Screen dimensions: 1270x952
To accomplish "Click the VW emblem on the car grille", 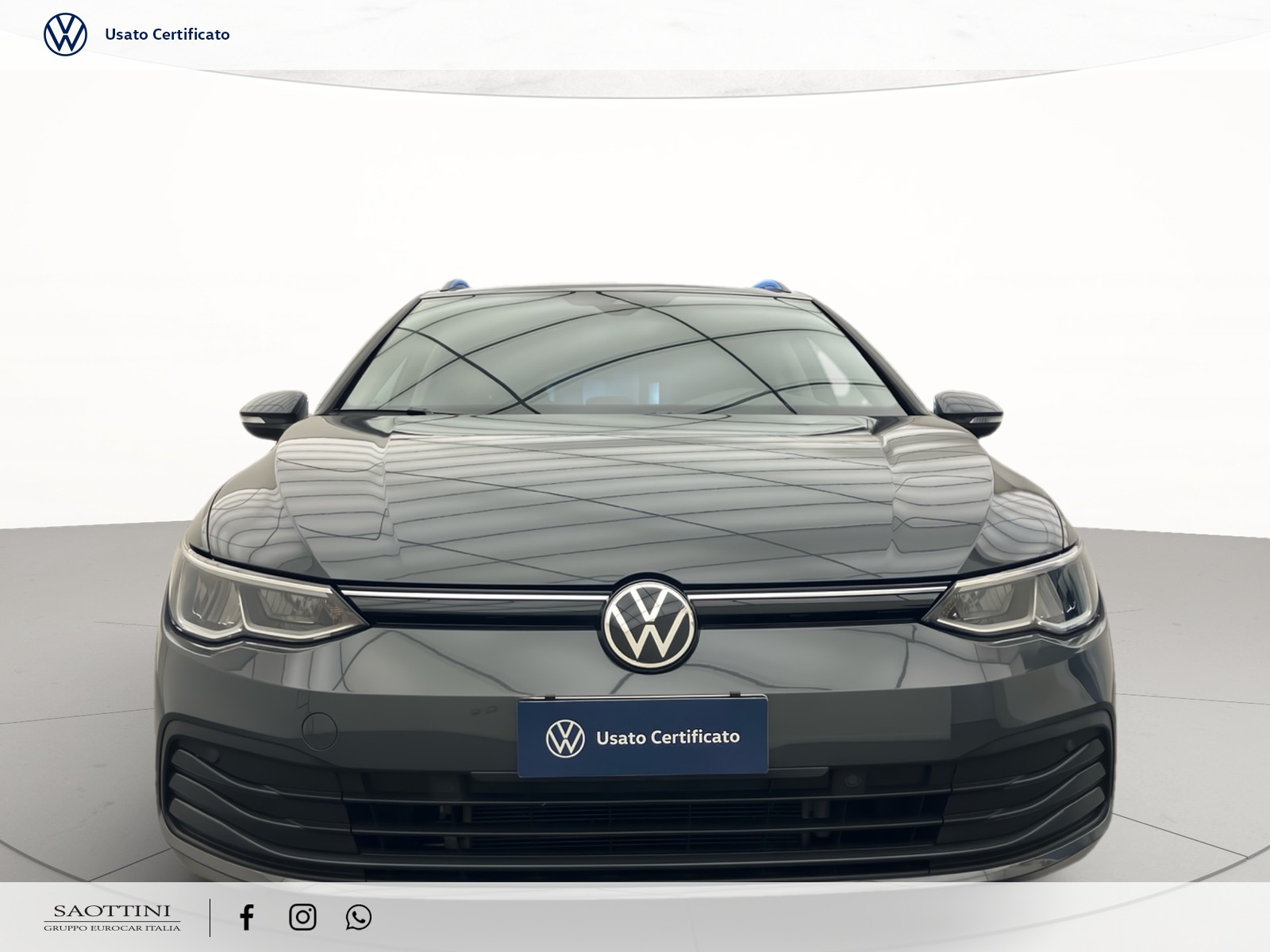I will (x=649, y=623).
